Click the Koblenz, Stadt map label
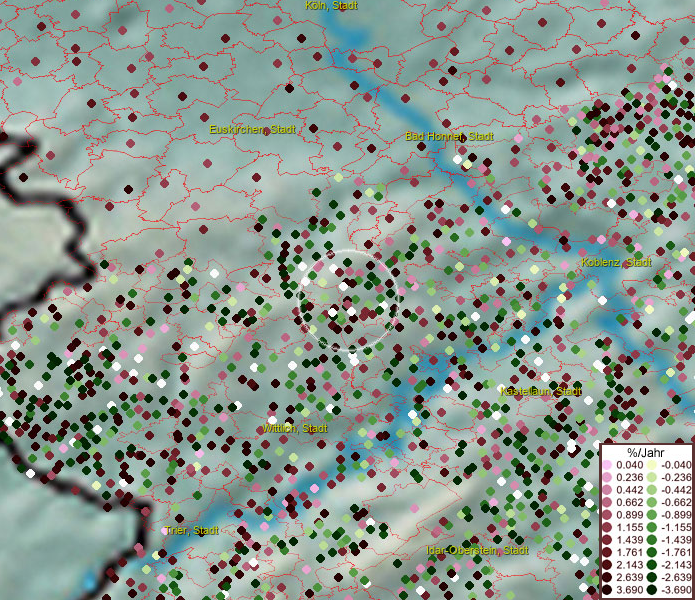Image resolution: width=695 pixels, height=600 pixels. click(x=616, y=262)
